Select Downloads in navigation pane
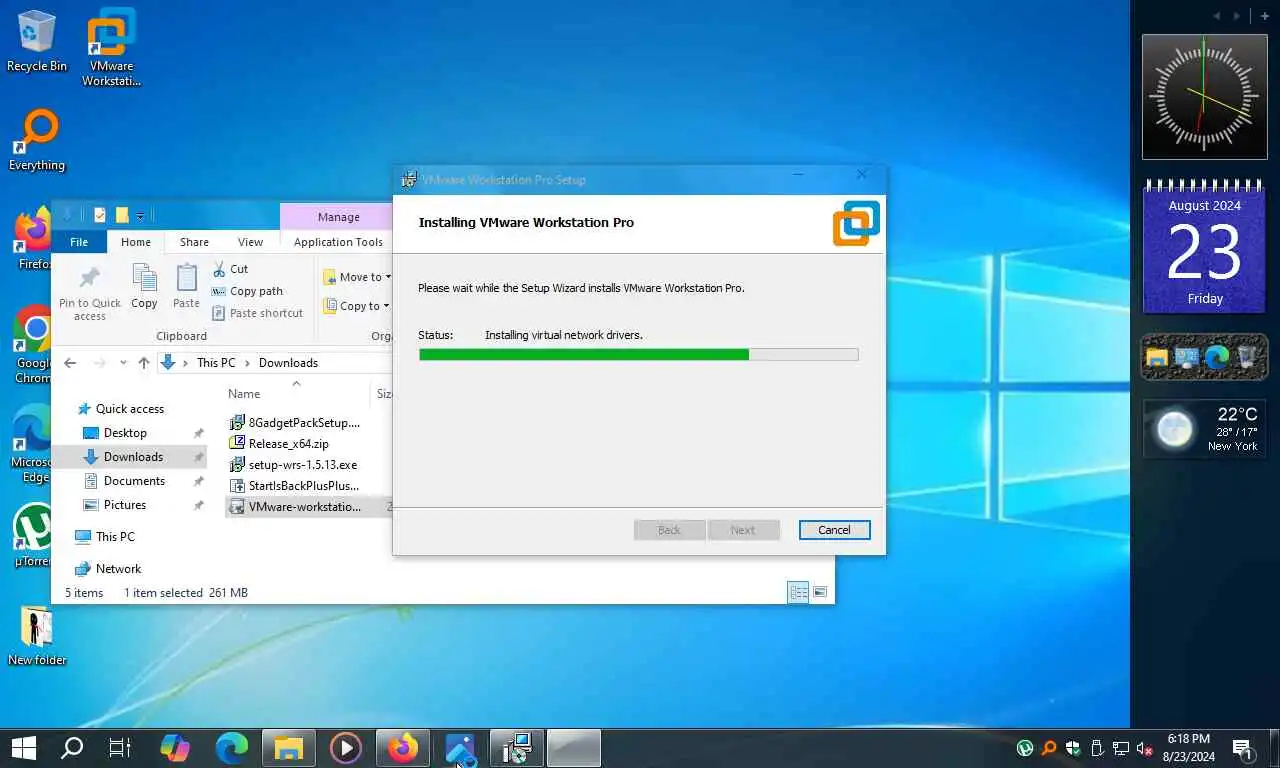Viewport: 1280px width, 768px height. (x=133, y=457)
